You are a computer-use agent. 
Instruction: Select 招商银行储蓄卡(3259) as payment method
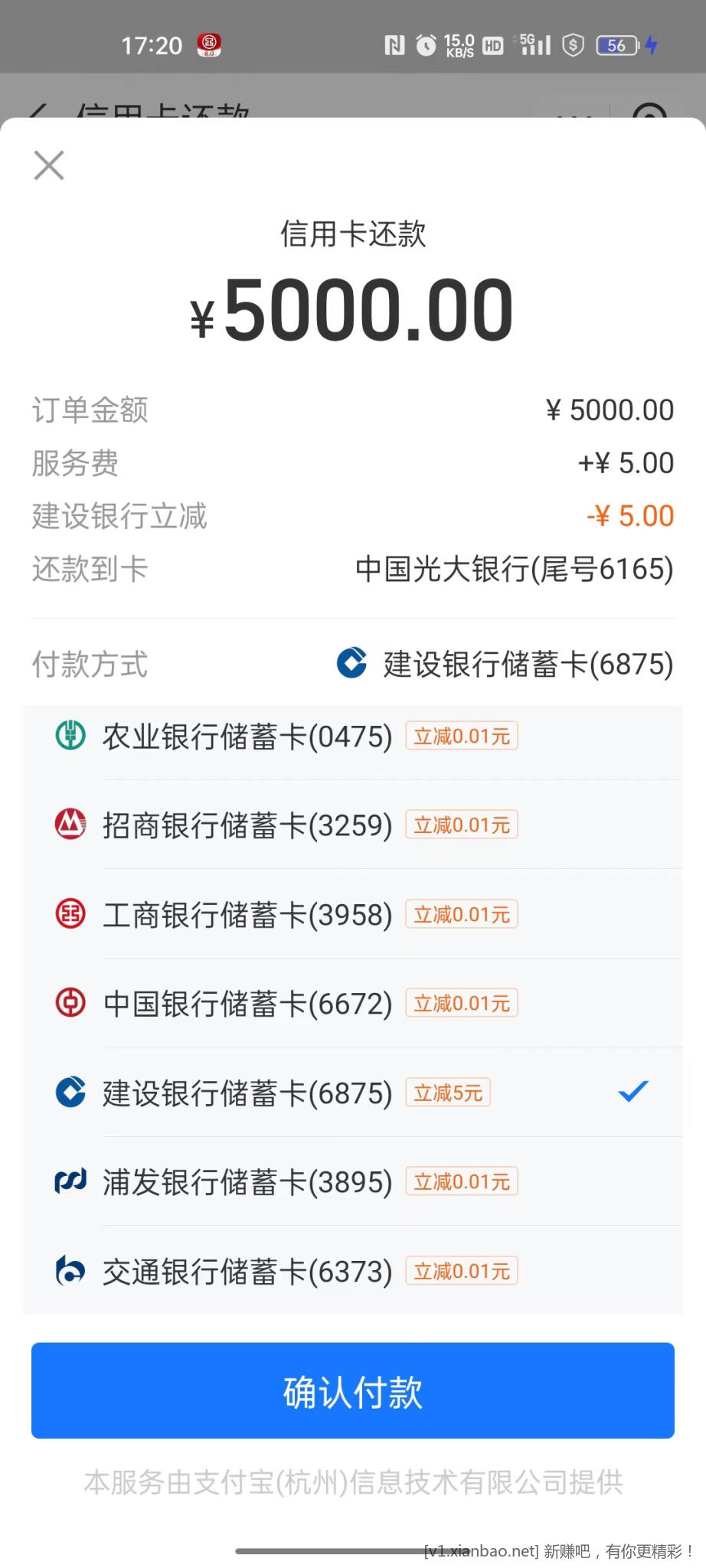247,825
